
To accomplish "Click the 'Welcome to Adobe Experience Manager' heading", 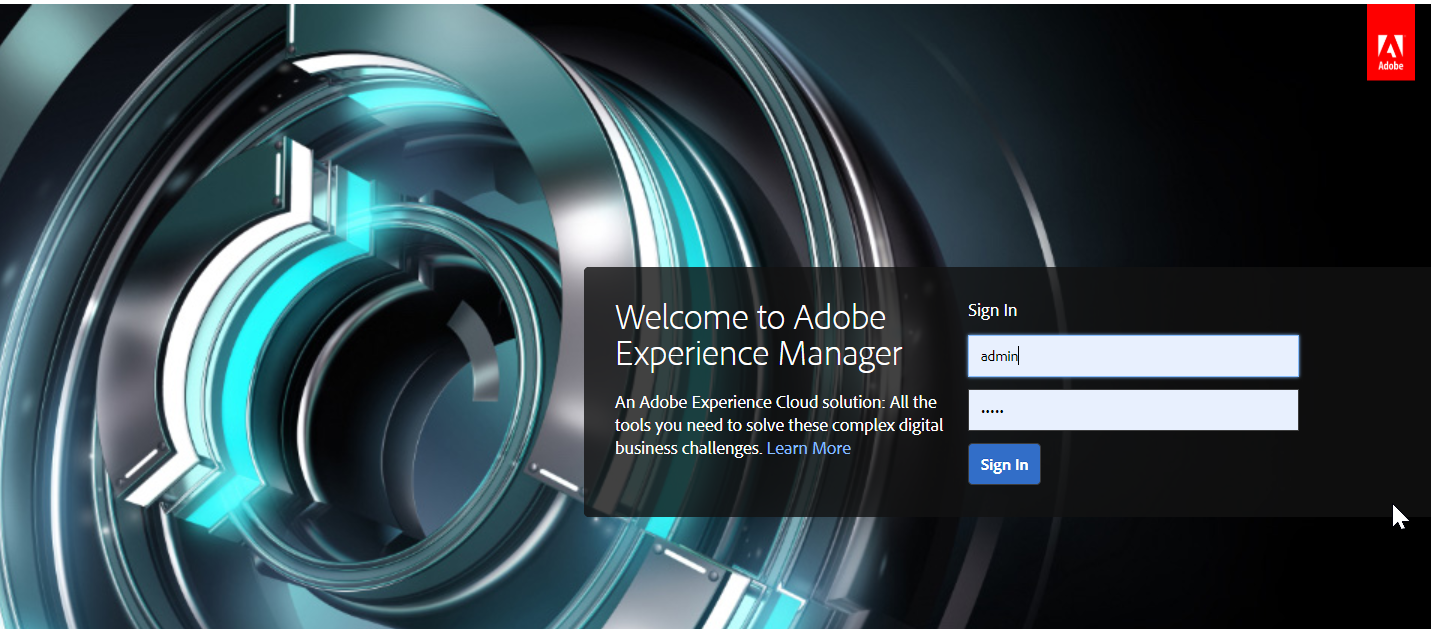I will tap(758, 335).
